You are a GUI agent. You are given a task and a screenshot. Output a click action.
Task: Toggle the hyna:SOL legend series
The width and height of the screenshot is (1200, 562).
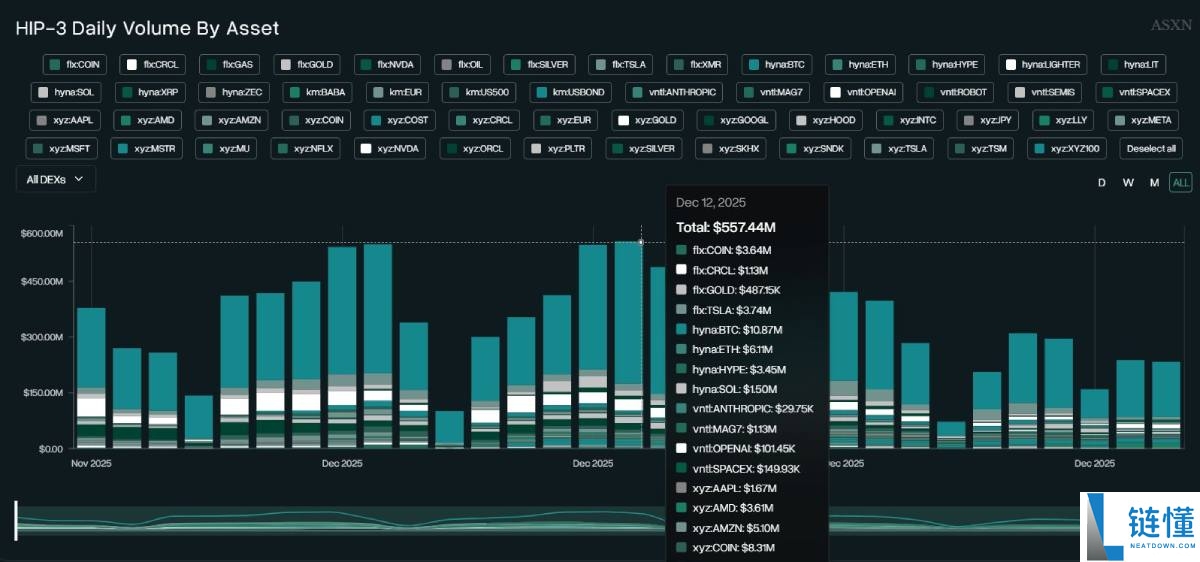pos(66,93)
